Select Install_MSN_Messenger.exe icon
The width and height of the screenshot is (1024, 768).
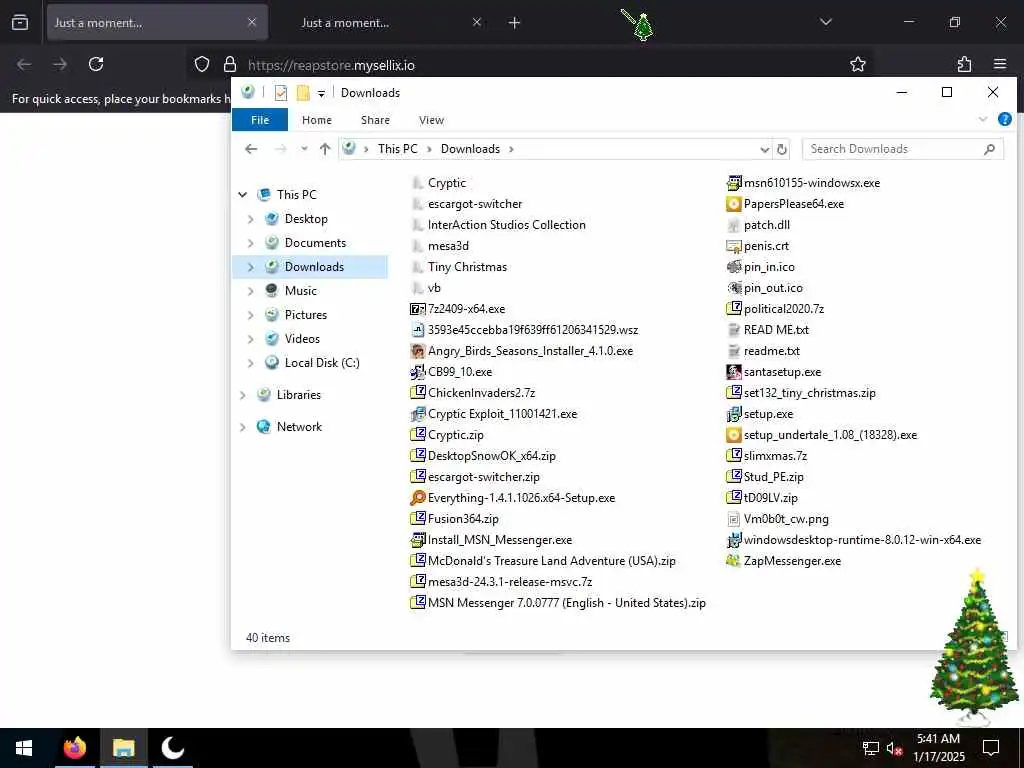coord(417,540)
